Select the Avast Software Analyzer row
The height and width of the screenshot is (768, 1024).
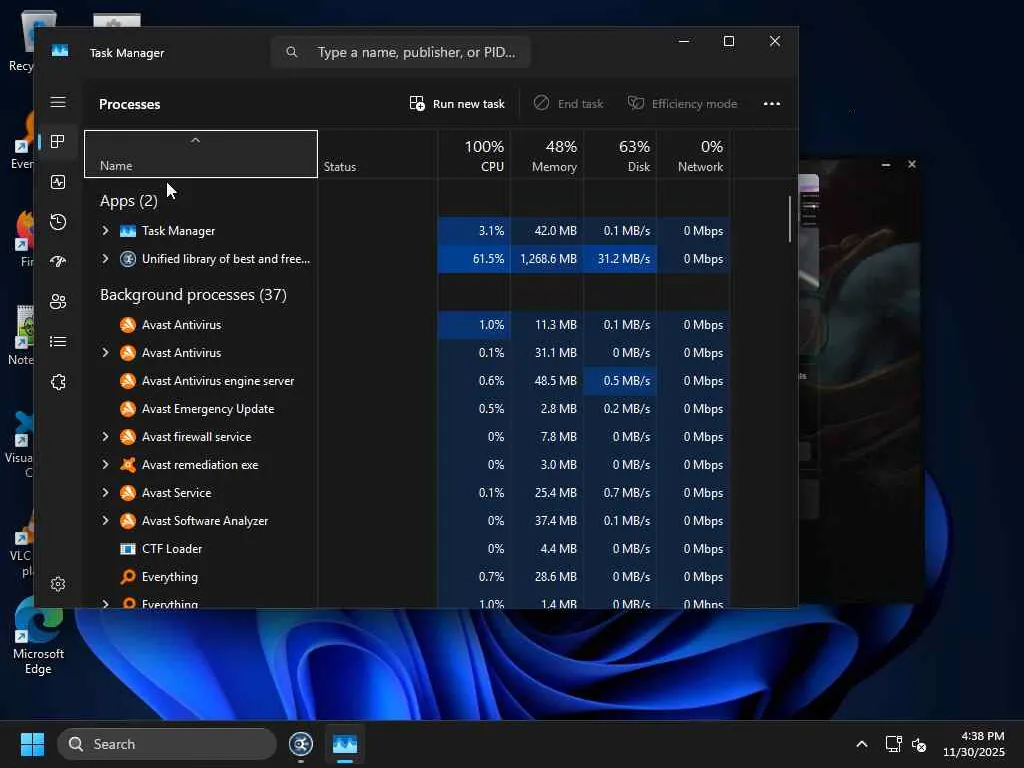point(408,520)
